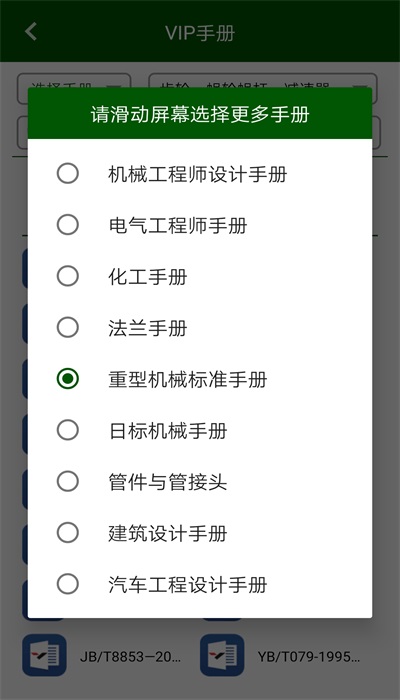Select the 管件与管接头 radio button
Viewport: 400px width, 700px height.
pos(68,482)
